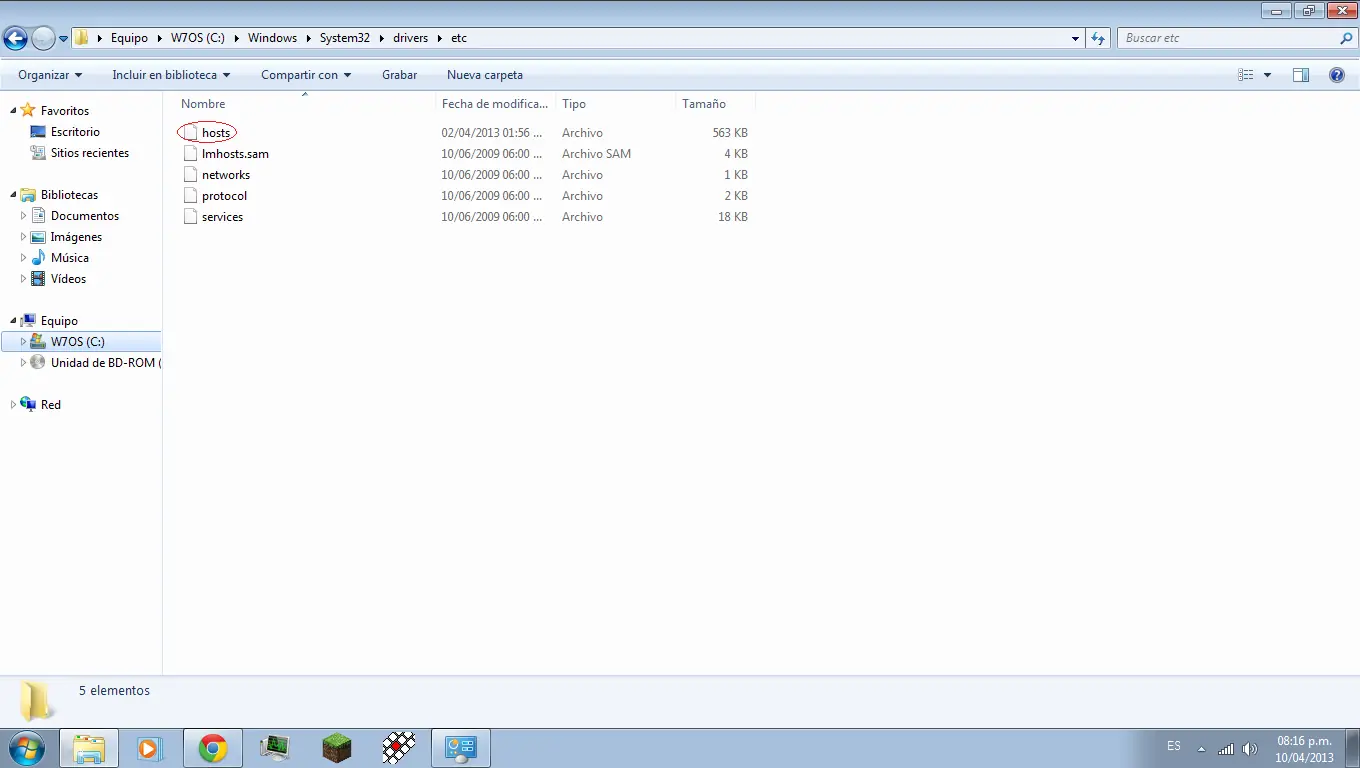1360x768 pixels.
Task: Launch Google Chrome from the taskbar
Action: click(x=212, y=748)
